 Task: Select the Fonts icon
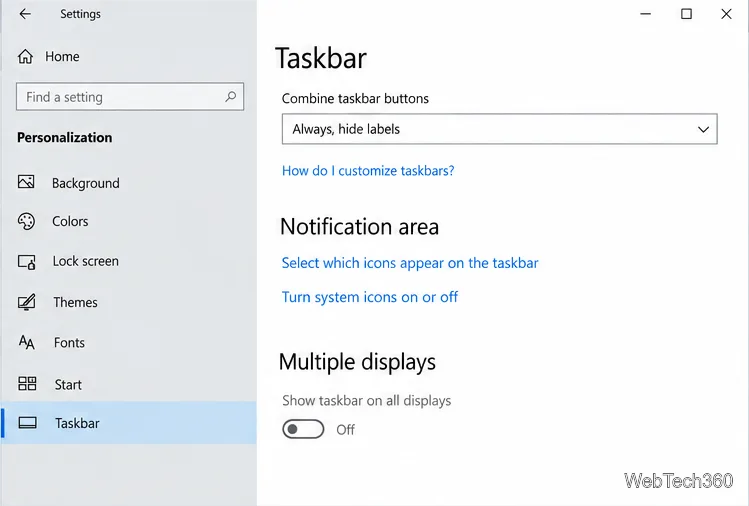[x=27, y=342]
